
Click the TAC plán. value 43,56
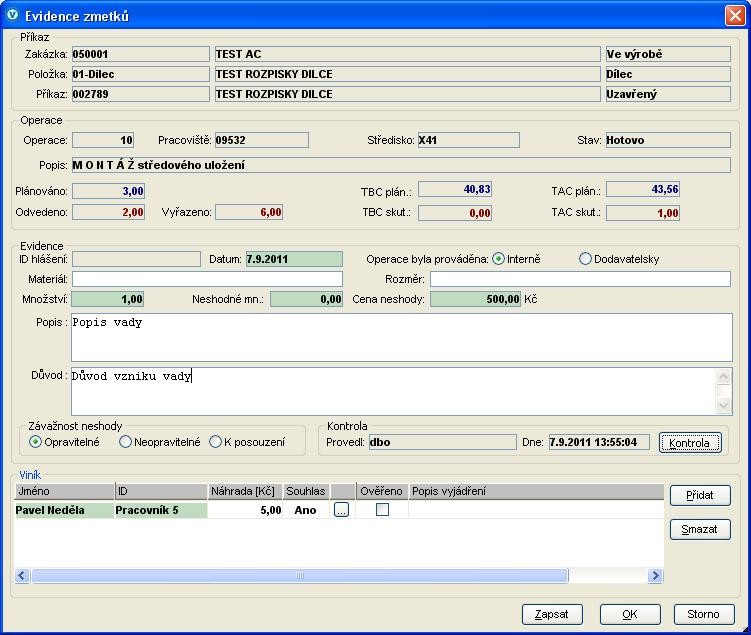[643, 189]
